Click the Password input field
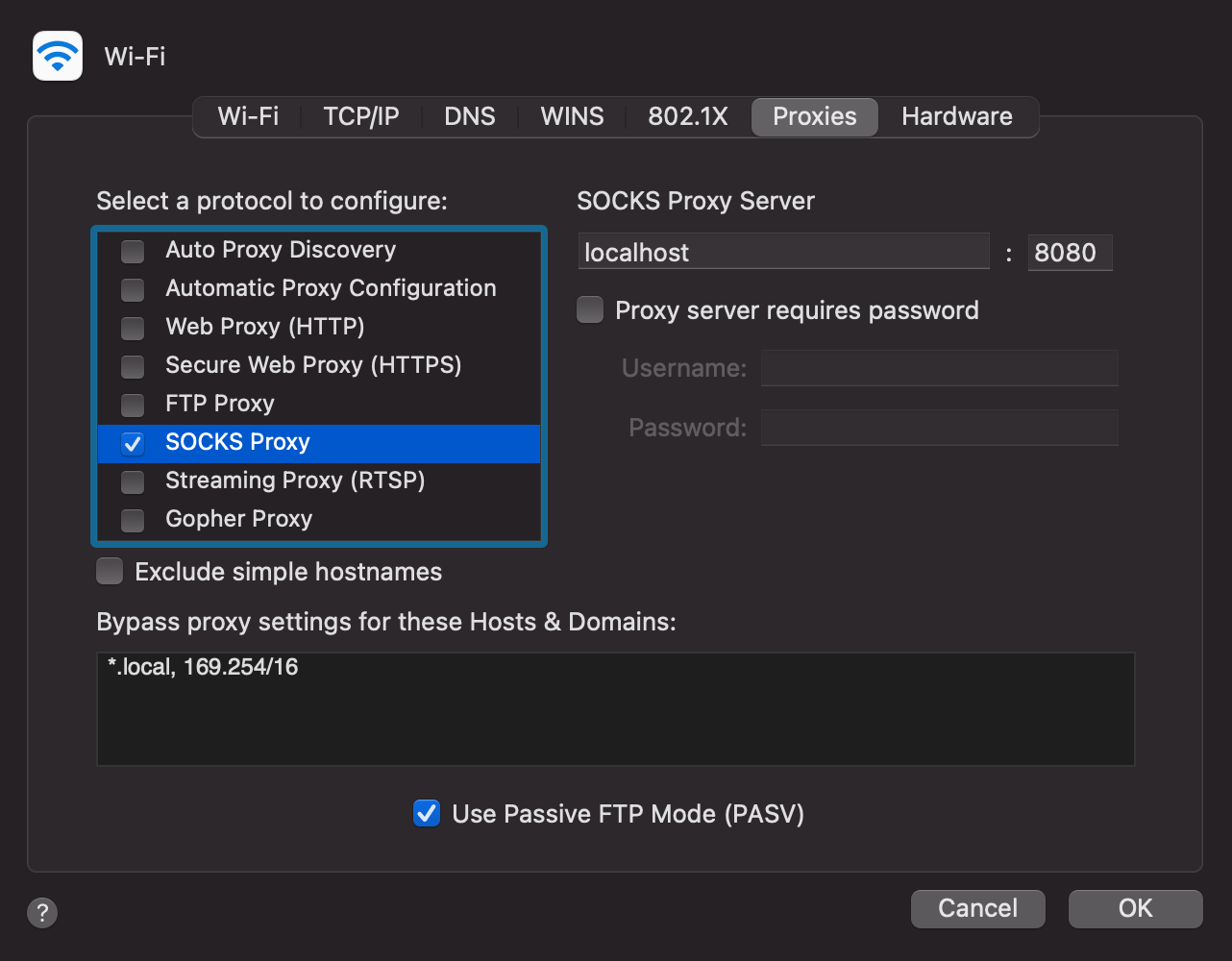 (939, 428)
